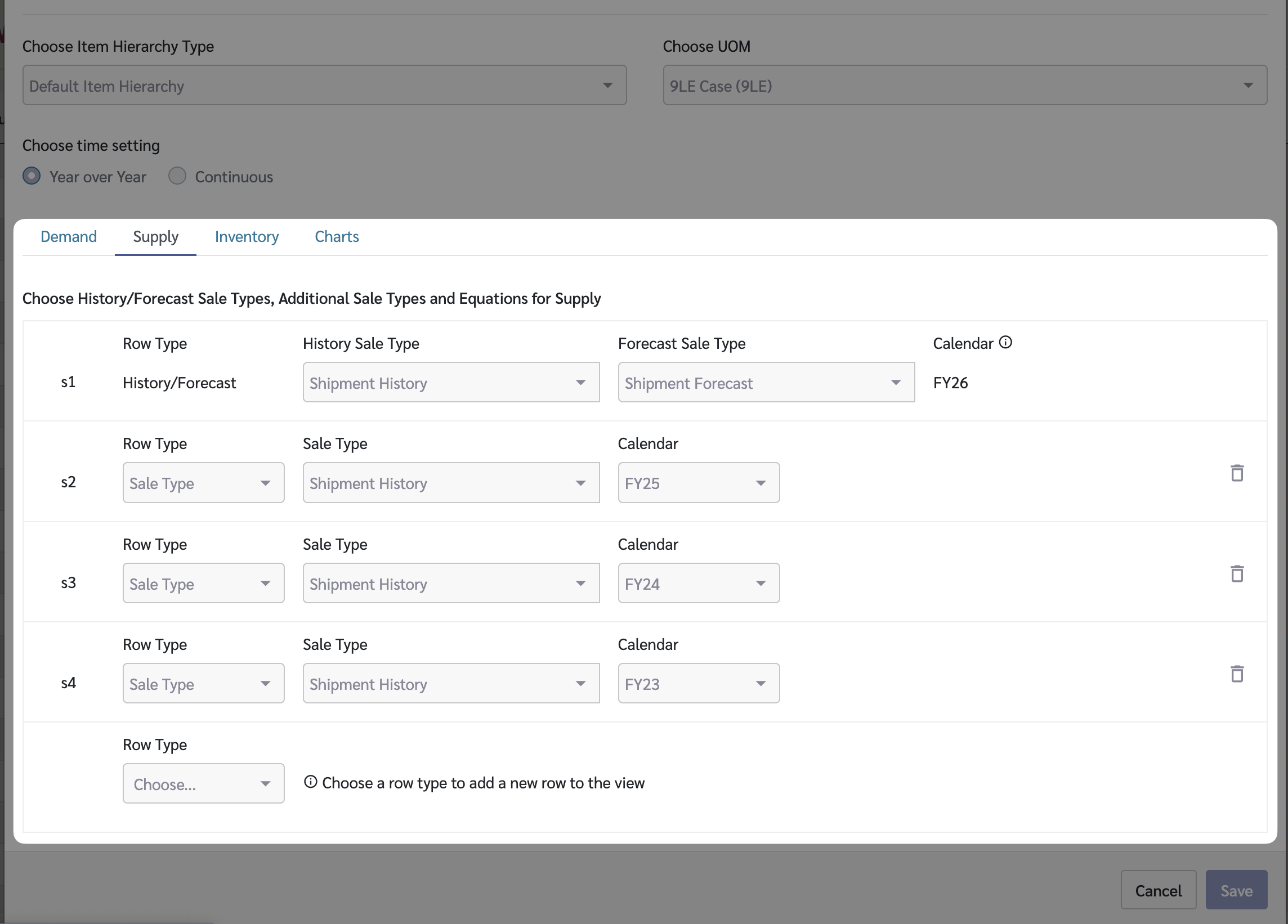1288x924 pixels.
Task: Expand s1 Forecast Sale Type dropdown
Action: click(766, 383)
